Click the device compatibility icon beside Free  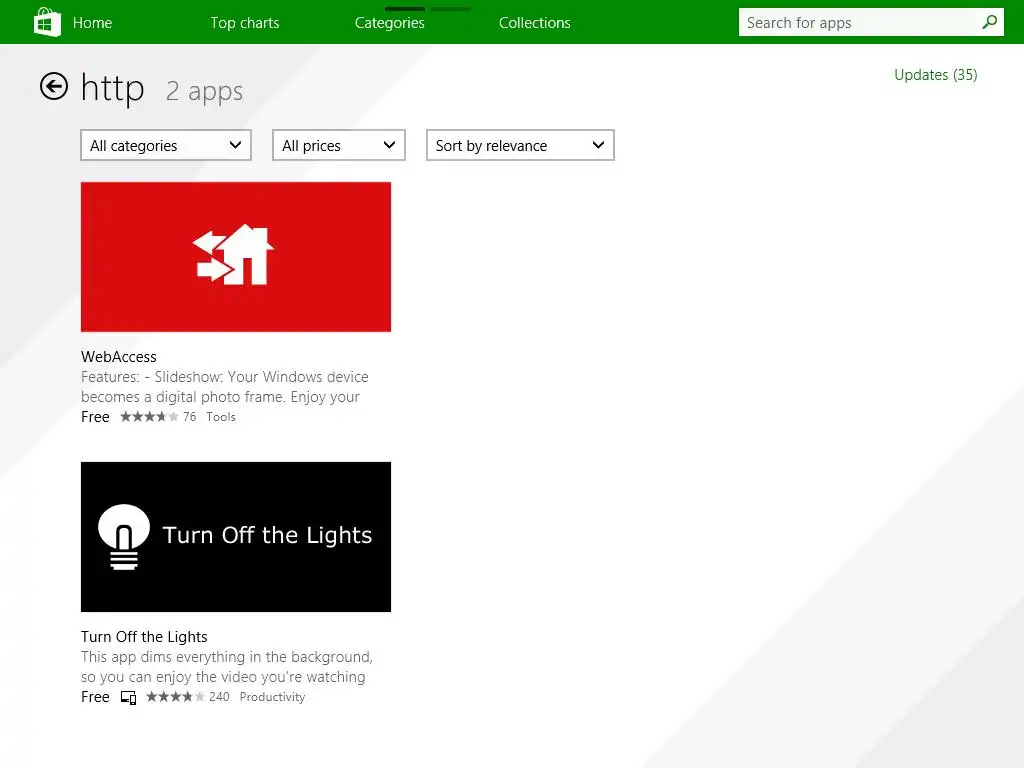129,697
